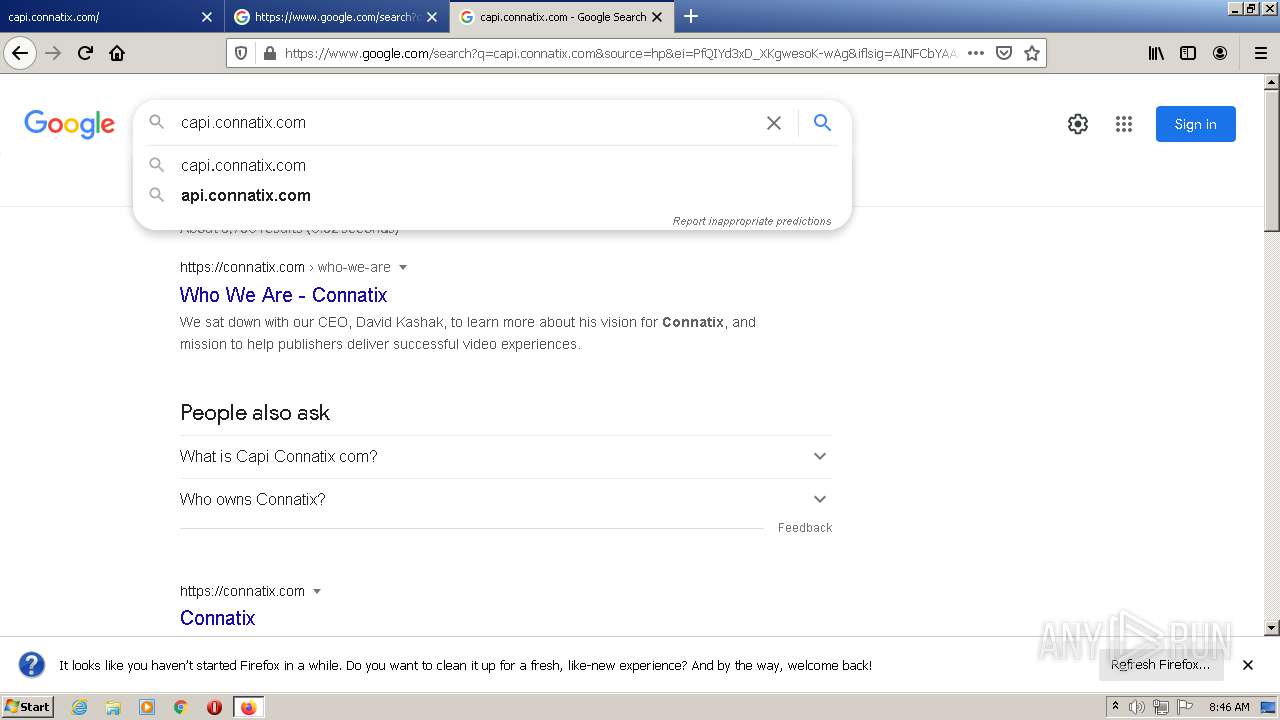This screenshot has height=720, width=1280.
Task: Open the Firefox home page
Action: point(117,53)
